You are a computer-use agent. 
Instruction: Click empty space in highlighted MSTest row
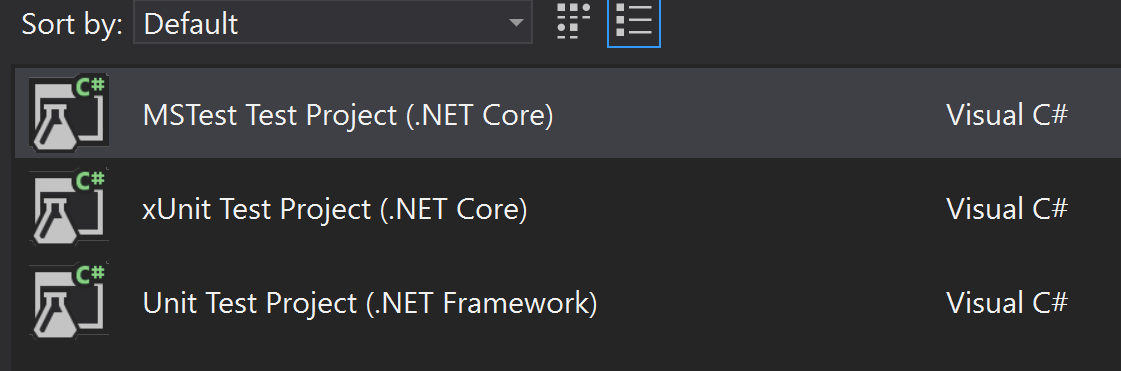click(751, 113)
